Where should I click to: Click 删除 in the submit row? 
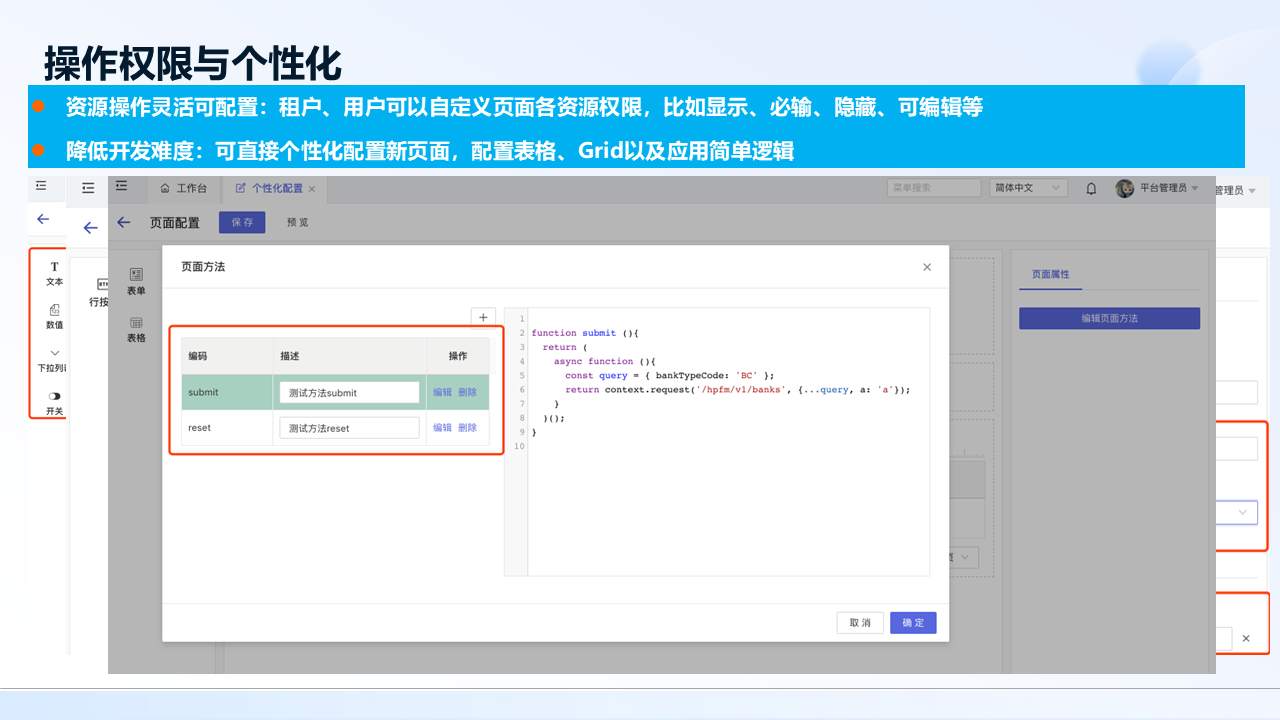click(x=467, y=393)
